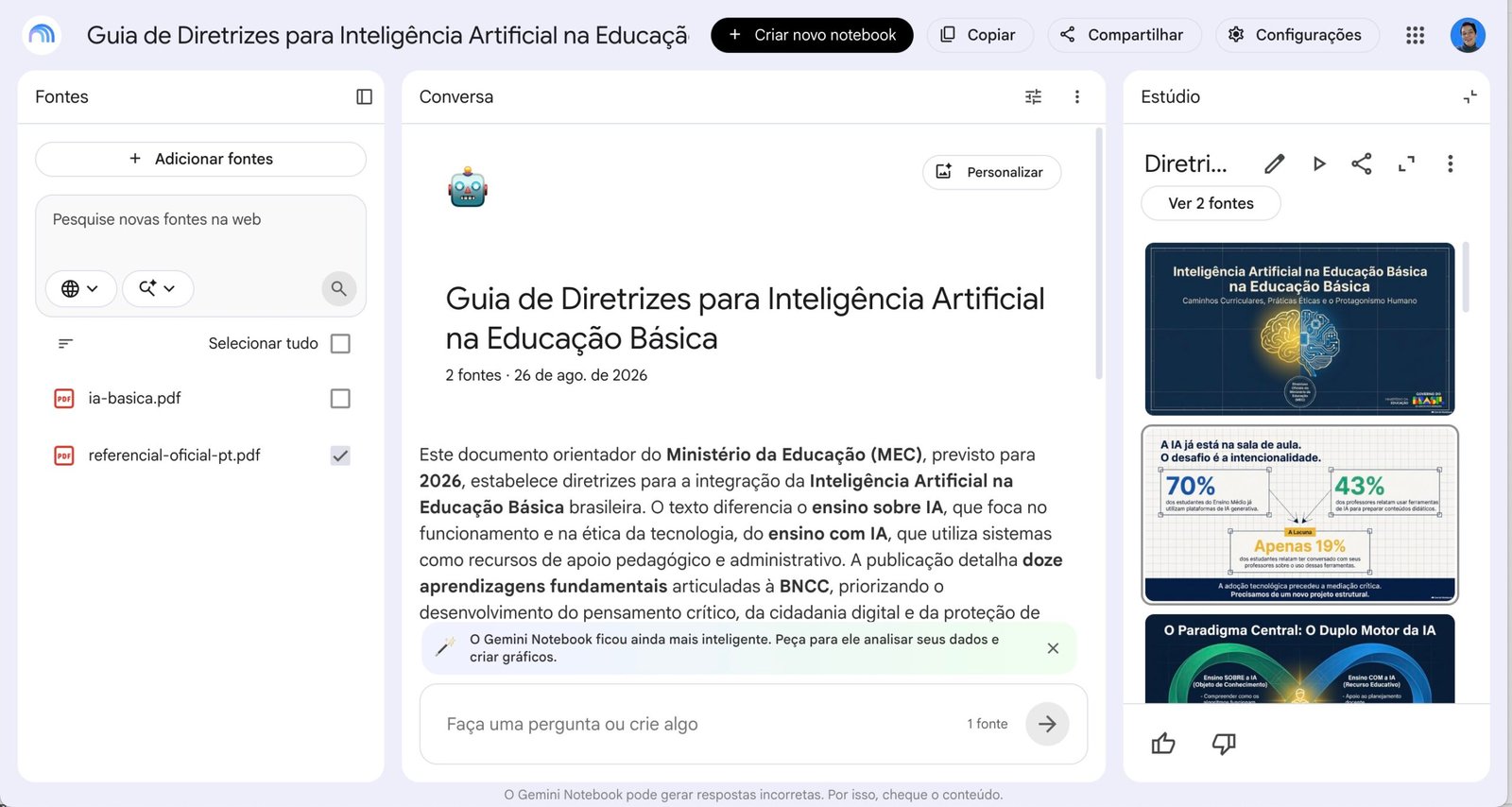The width and height of the screenshot is (1512, 807).
Task: Open the source filter sort icon
Action: click(65, 343)
